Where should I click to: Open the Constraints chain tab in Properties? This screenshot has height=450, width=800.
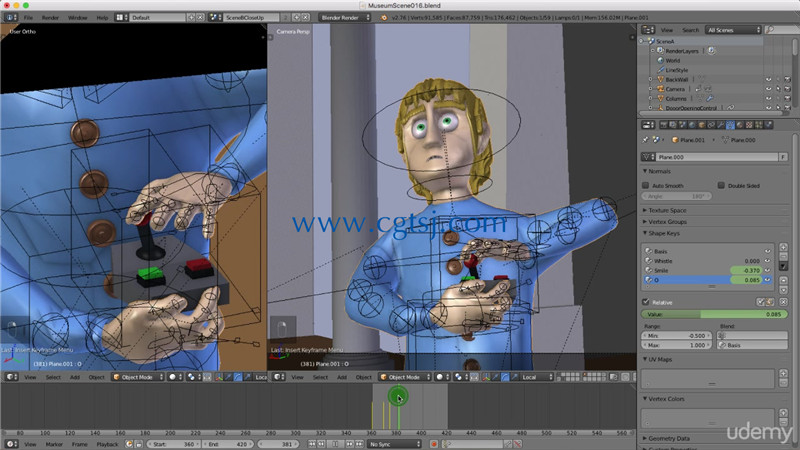[x=711, y=124]
